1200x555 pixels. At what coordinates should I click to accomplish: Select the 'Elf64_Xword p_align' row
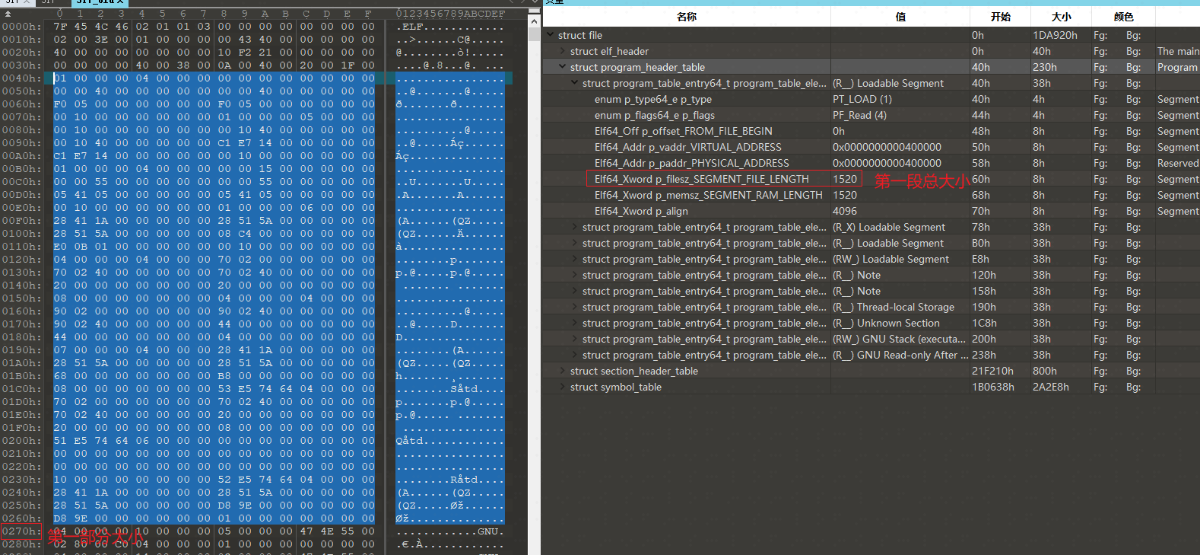tap(871, 211)
